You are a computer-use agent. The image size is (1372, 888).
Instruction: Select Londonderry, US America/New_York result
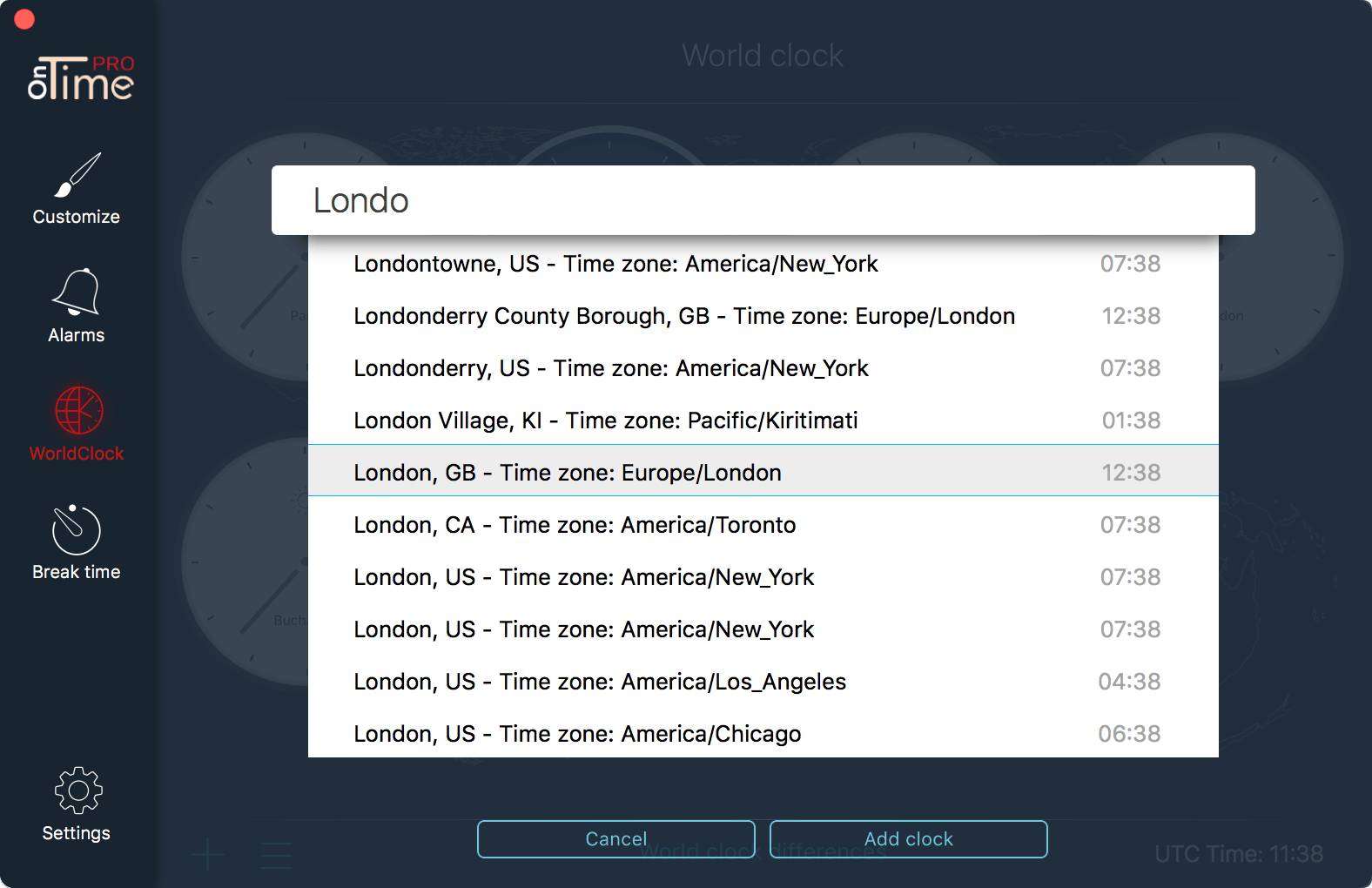click(x=763, y=368)
